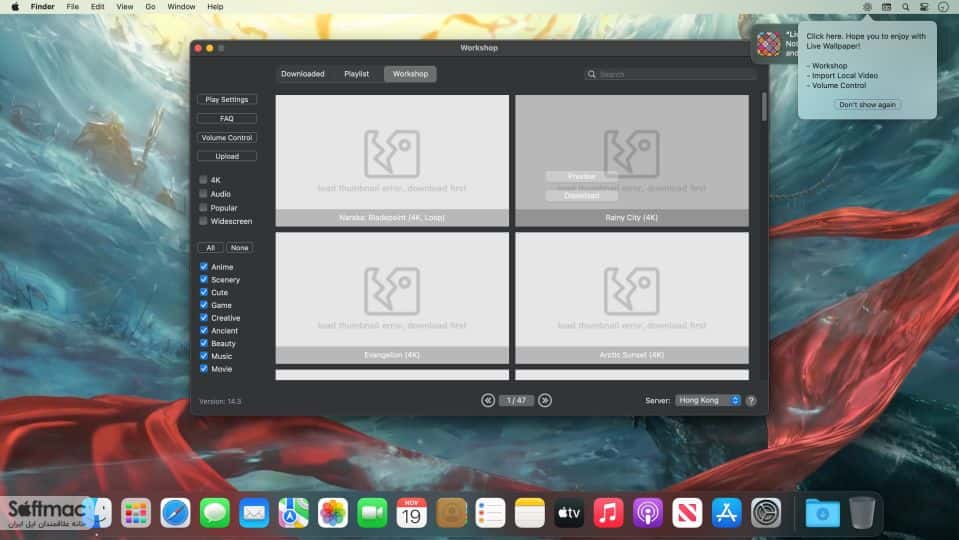Uncheck the Music category

tap(204, 356)
